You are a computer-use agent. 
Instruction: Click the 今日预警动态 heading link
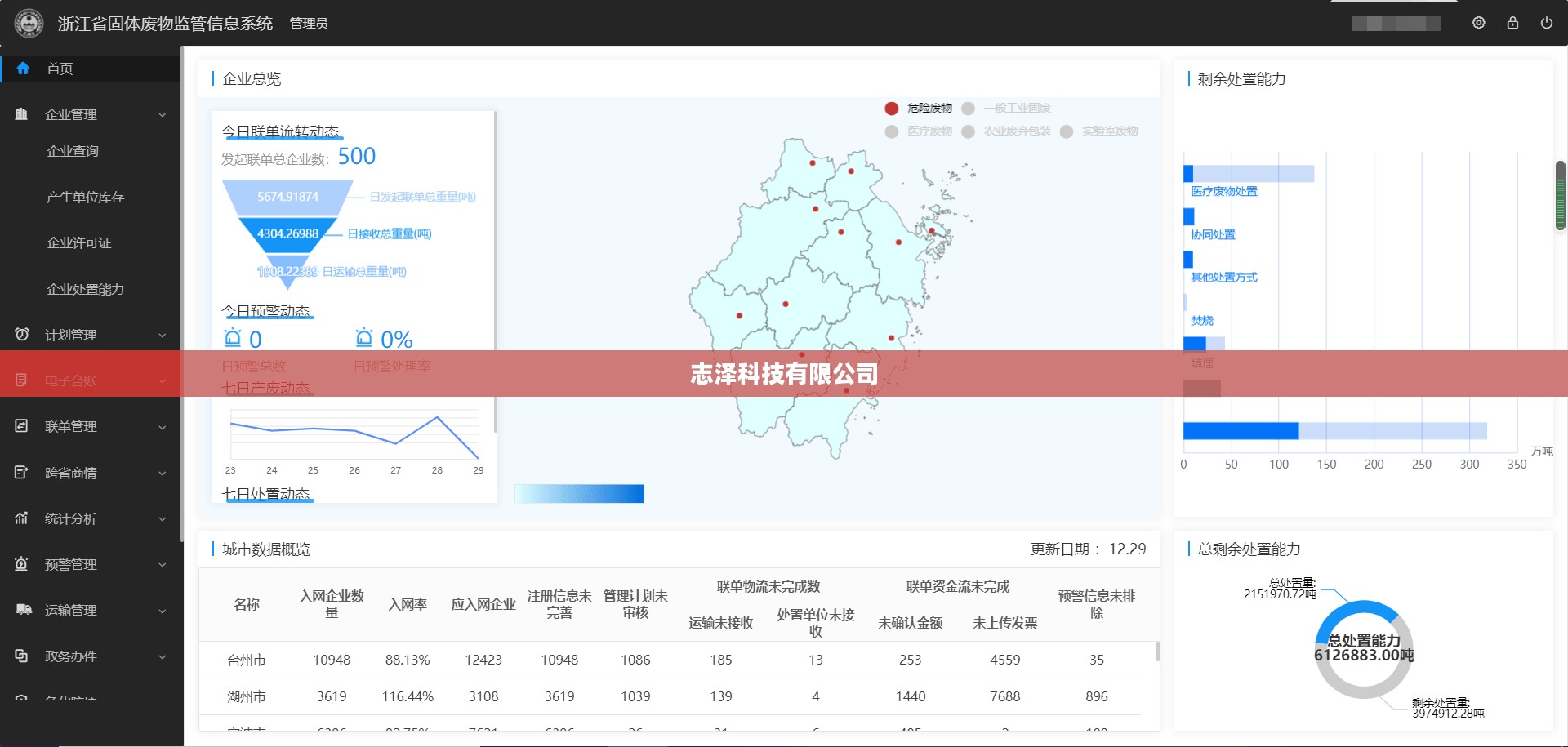(x=266, y=311)
